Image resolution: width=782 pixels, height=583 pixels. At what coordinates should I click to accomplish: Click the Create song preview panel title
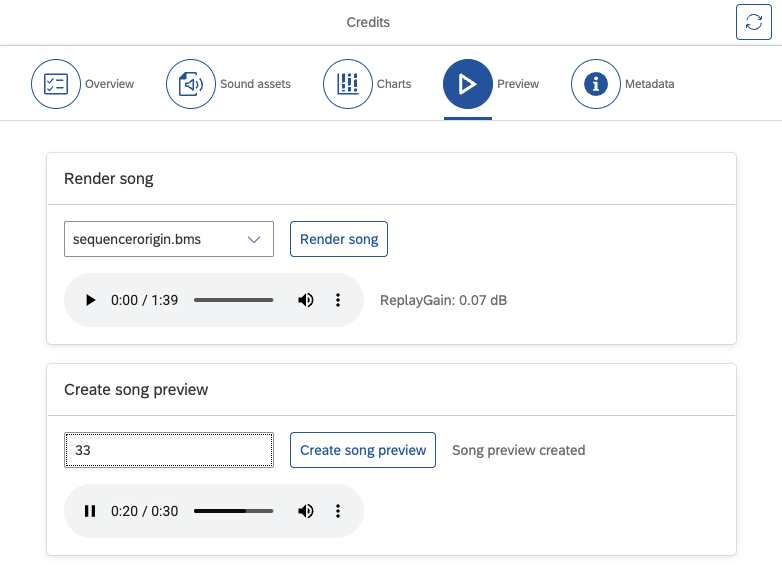click(x=136, y=389)
